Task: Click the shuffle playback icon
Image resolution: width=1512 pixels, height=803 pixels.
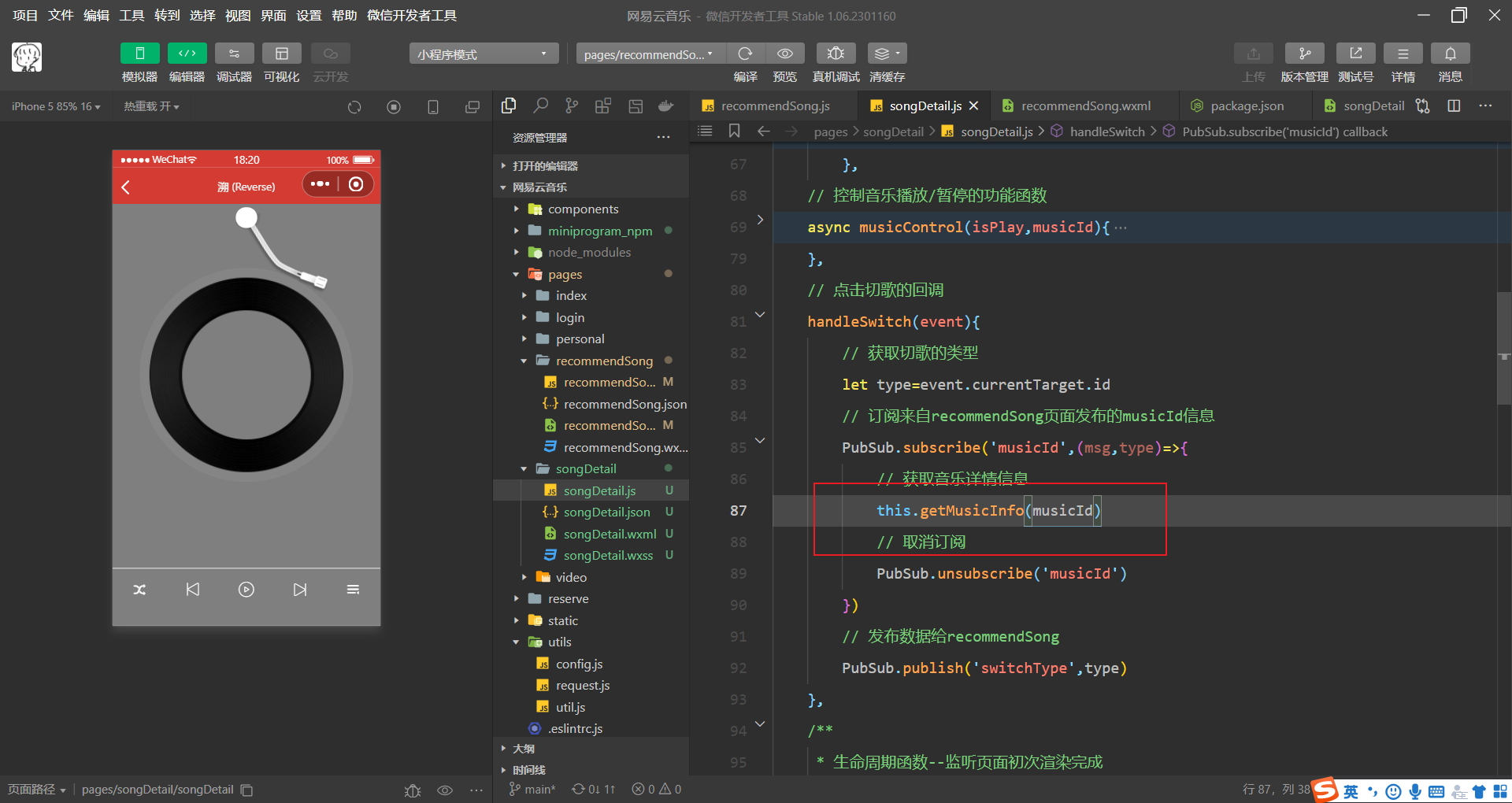Action: [139, 590]
